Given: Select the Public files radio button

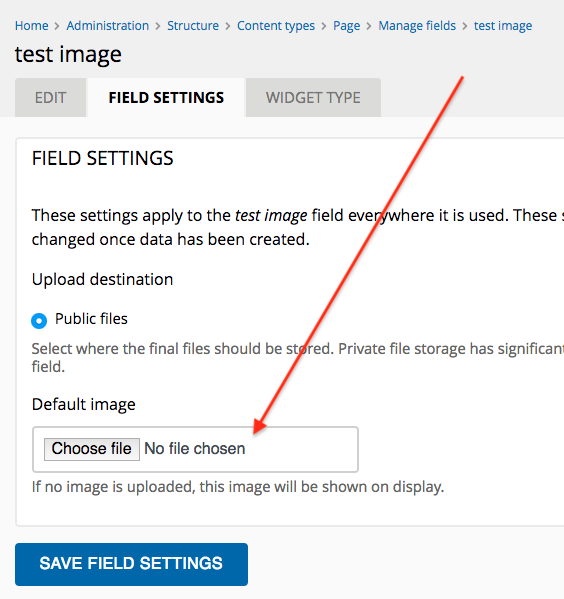Looking at the screenshot, I should coord(39,321).
